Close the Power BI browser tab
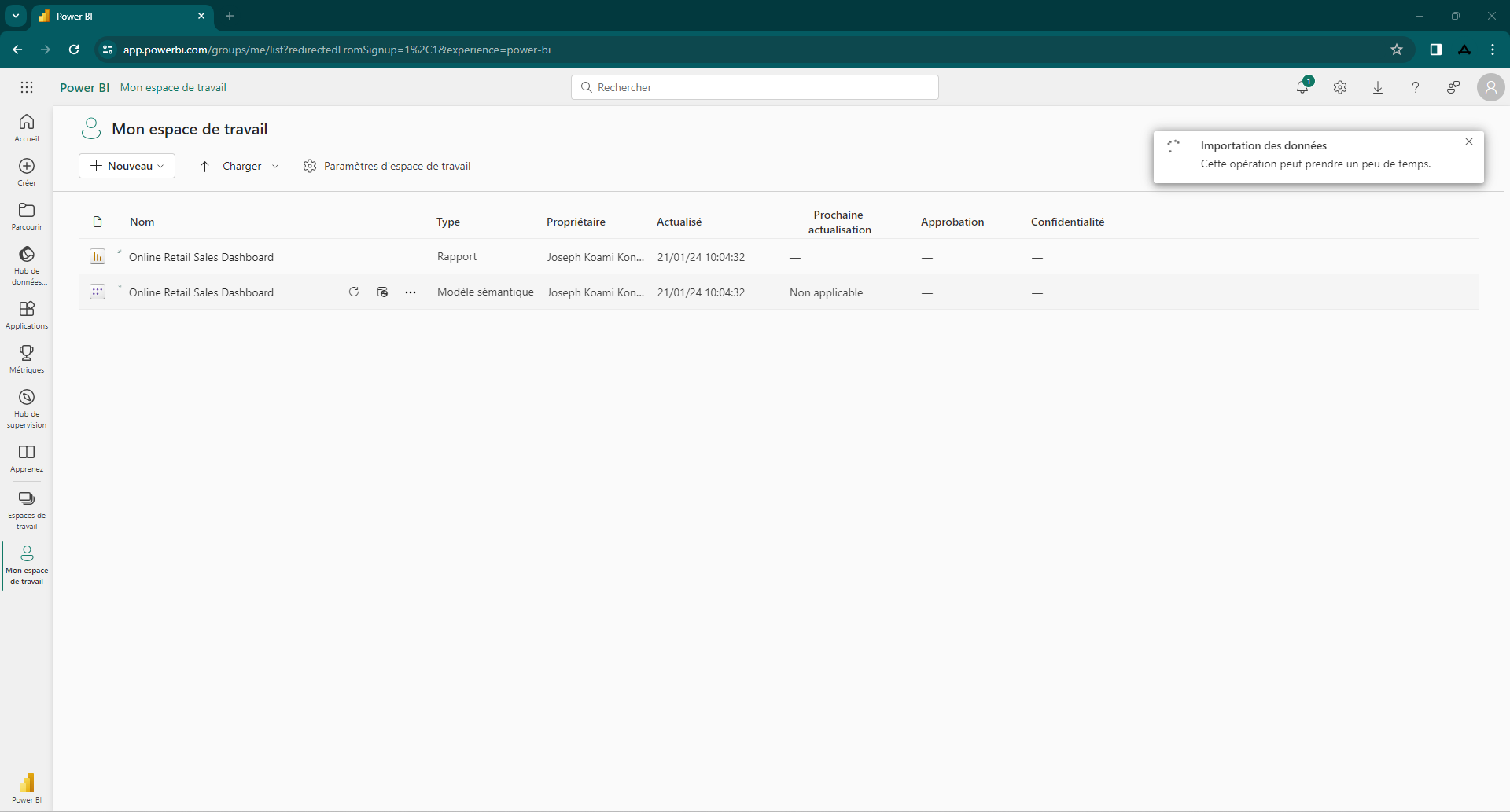Image resolution: width=1510 pixels, height=812 pixels. (x=201, y=16)
